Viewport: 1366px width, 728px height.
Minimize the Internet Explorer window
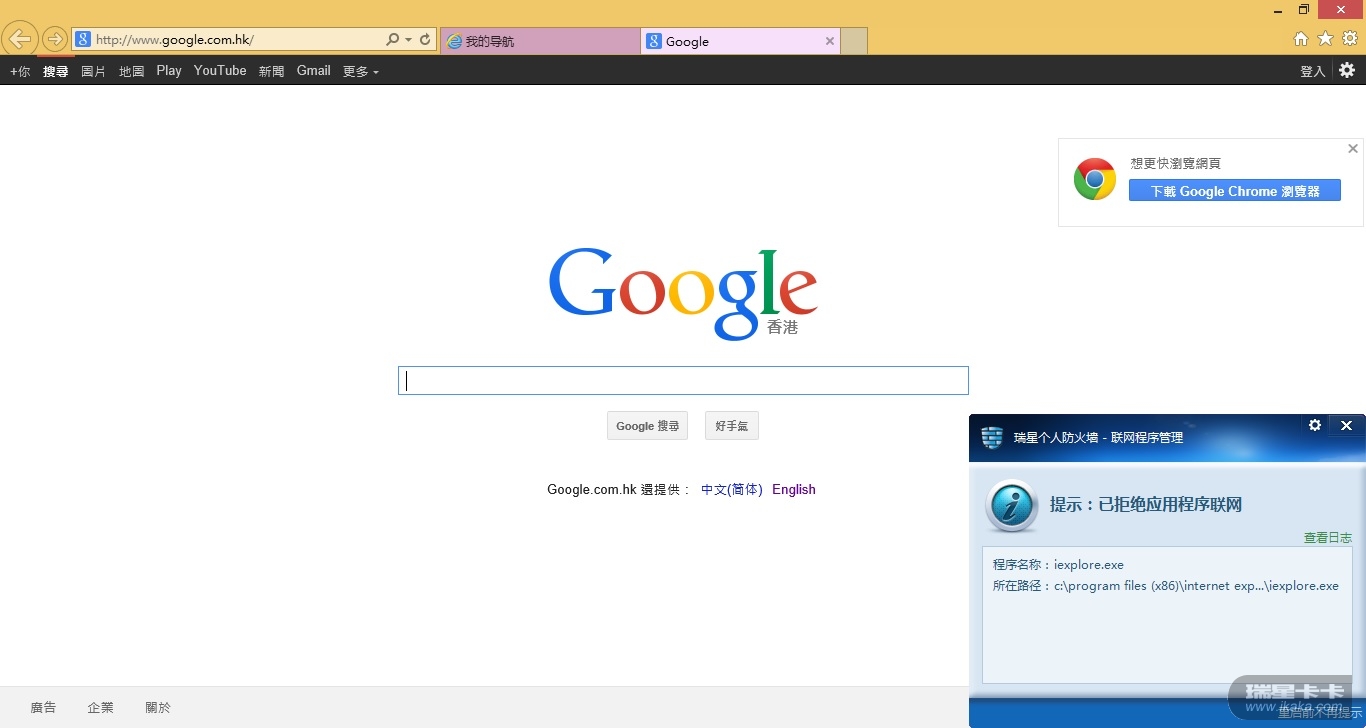(1278, 10)
